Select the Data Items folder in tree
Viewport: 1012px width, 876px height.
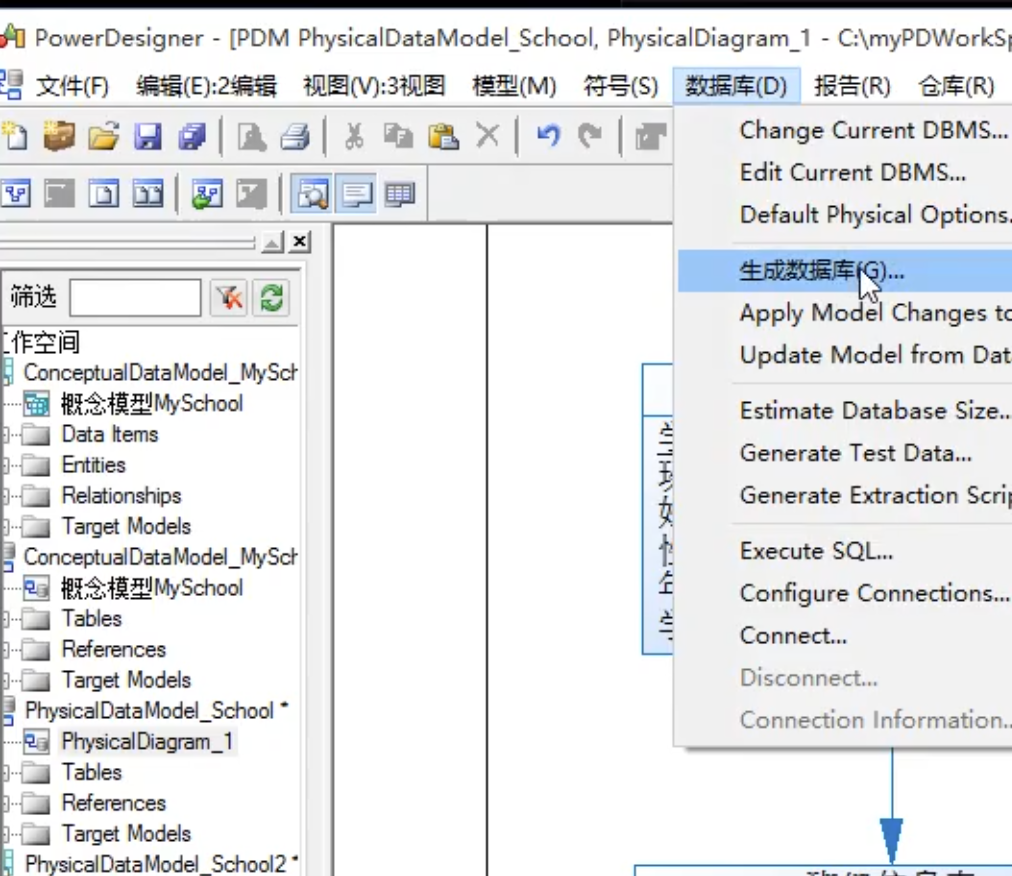click(110, 434)
